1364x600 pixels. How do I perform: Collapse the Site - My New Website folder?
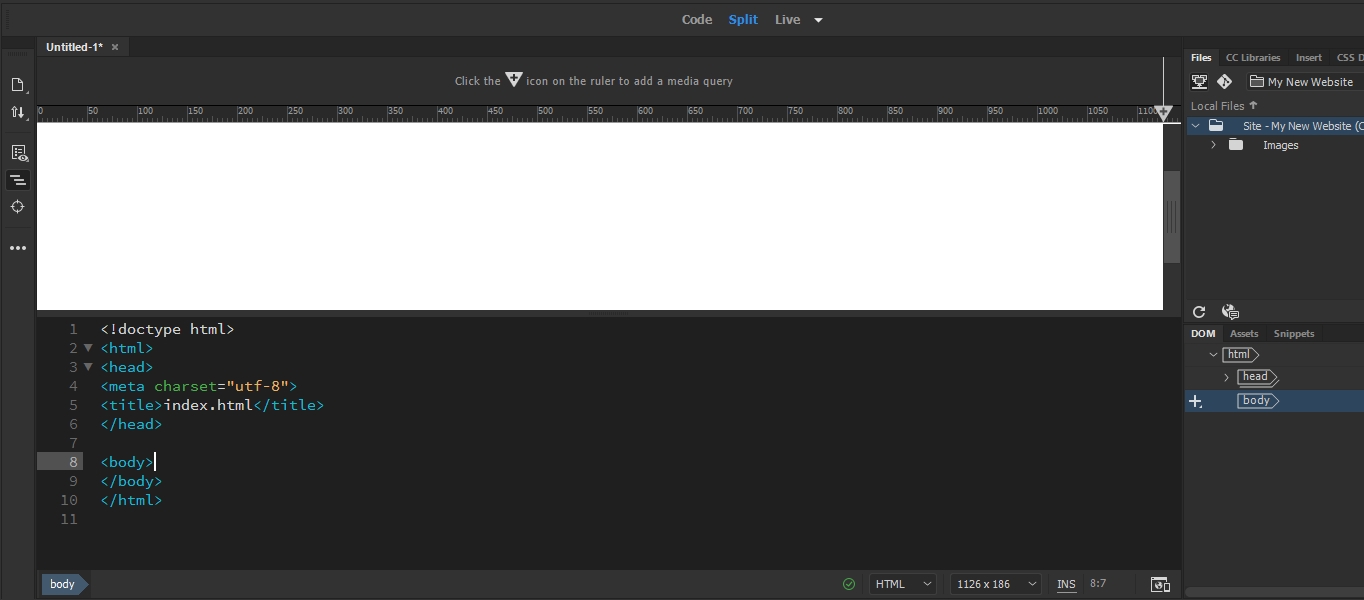(1195, 126)
